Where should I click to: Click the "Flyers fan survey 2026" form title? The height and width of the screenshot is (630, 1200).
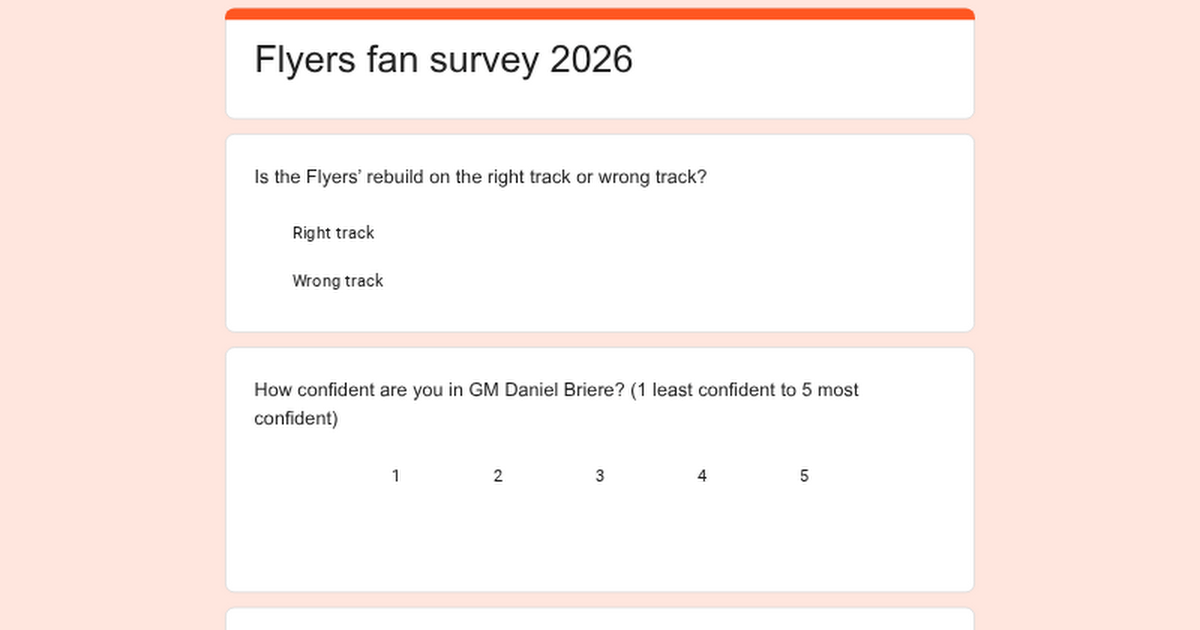pyautogui.click(x=443, y=60)
